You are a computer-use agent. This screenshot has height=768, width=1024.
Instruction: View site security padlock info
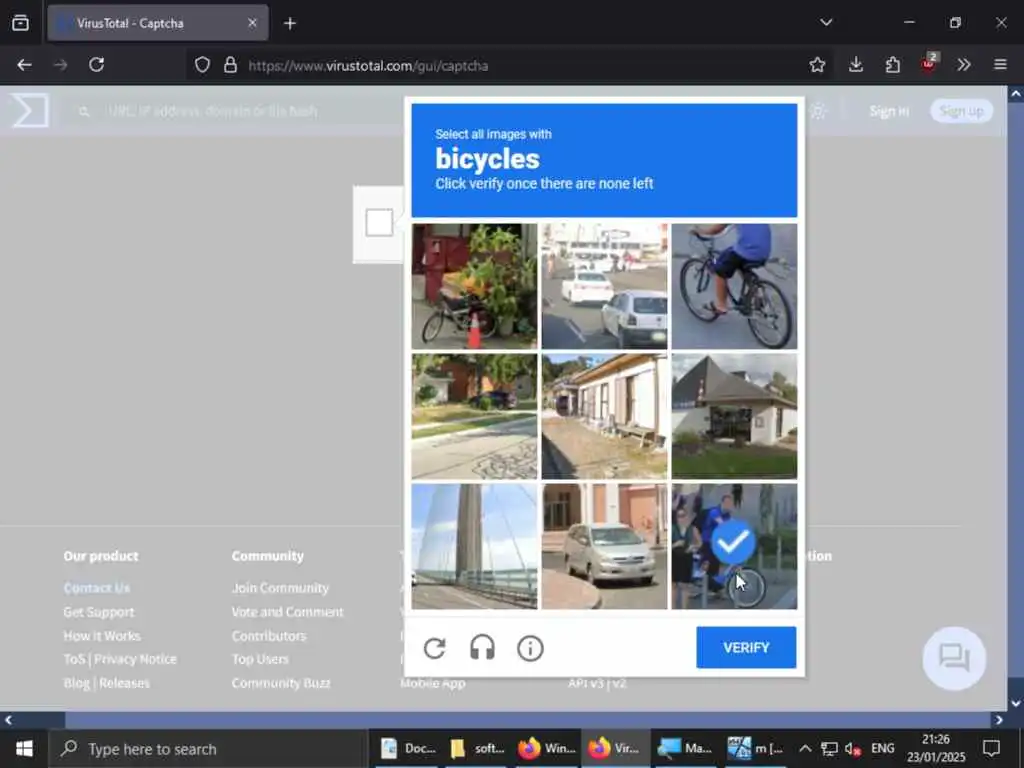(230, 65)
